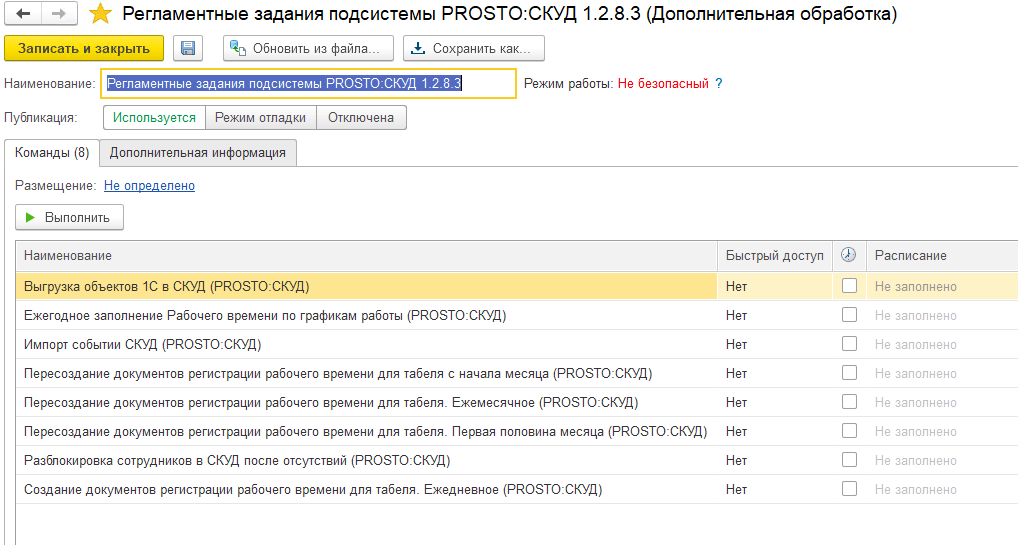
Task: Click 'Нет' quick access for 'Ежегодное заполнение' row
Action: click(736, 316)
